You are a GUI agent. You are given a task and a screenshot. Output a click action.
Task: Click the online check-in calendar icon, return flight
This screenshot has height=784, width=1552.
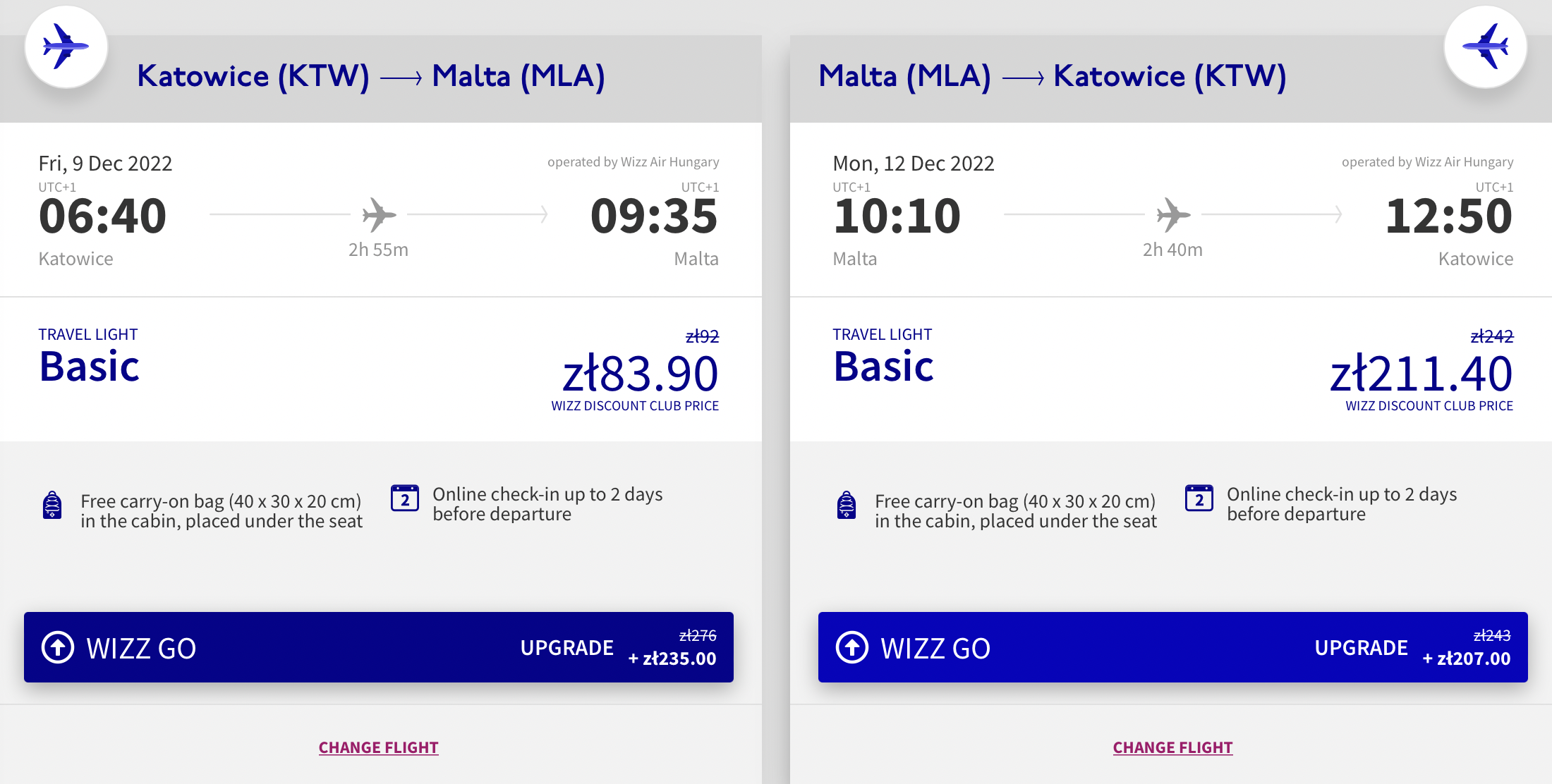tap(1199, 498)
